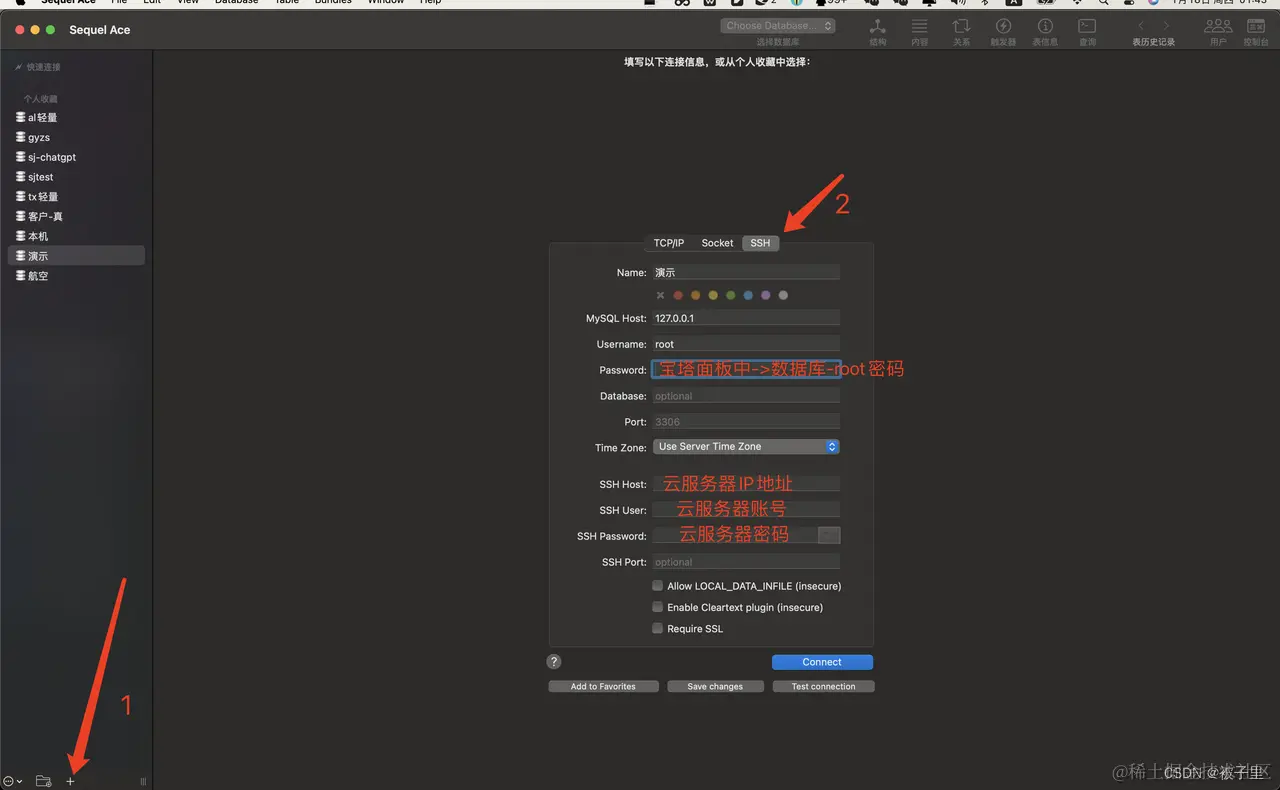Open the 表信息 table info view
The image size is (1280, 790).
coord(1045,31)
